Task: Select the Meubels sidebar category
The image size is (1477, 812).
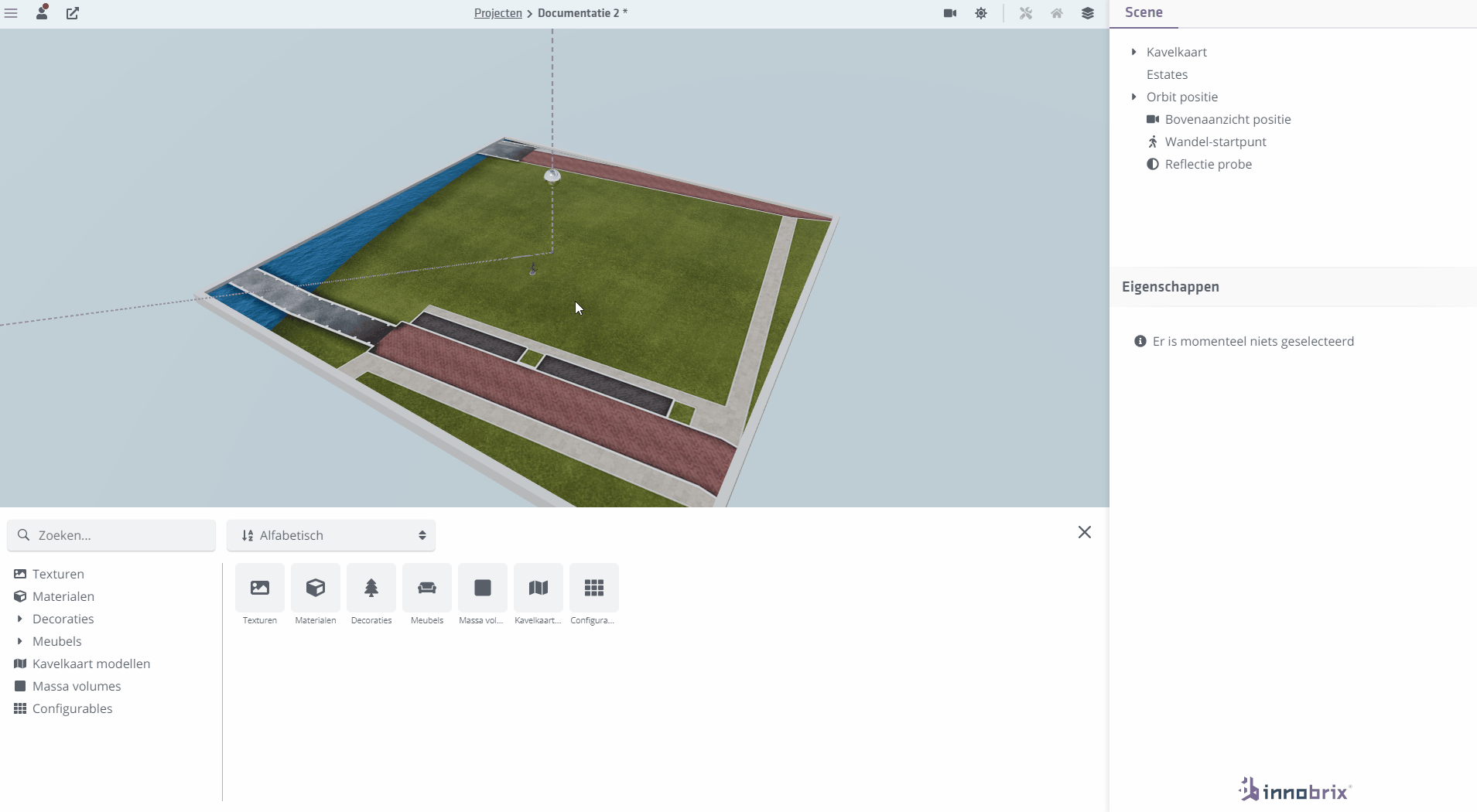Action: coord(56,641)
